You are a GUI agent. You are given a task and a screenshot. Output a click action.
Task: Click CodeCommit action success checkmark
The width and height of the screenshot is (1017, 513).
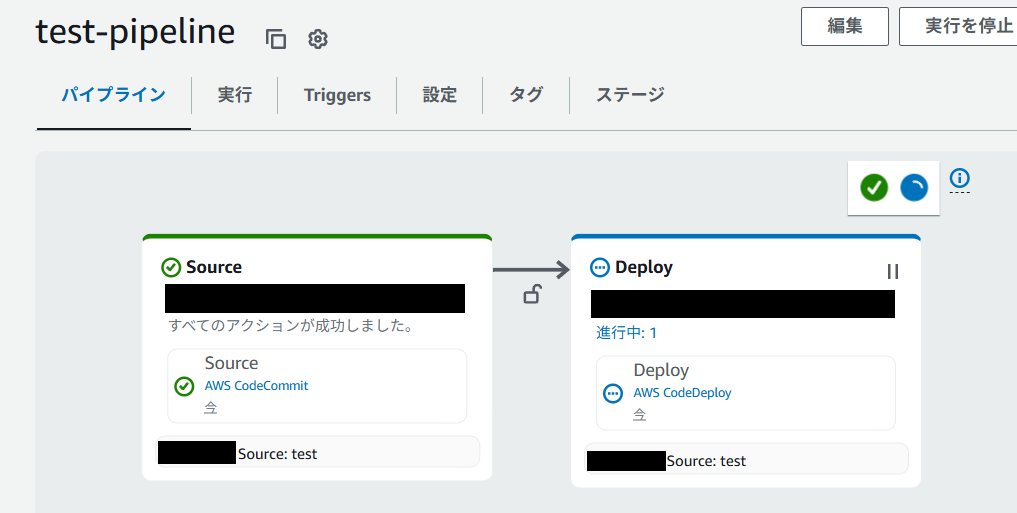tap(184, 387)
